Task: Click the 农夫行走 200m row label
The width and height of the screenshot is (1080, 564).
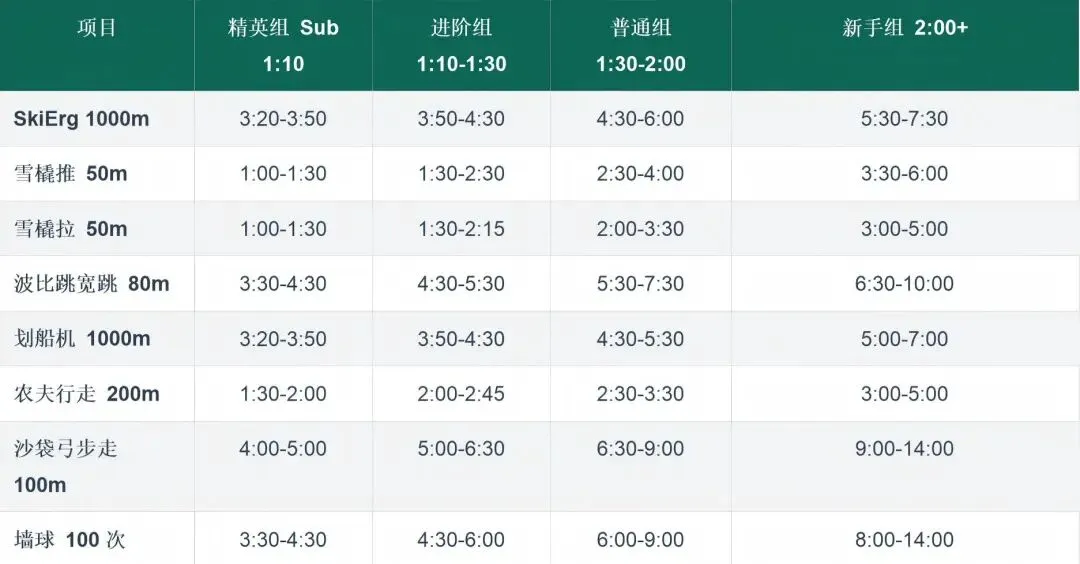Action: [x=87, y=394]
